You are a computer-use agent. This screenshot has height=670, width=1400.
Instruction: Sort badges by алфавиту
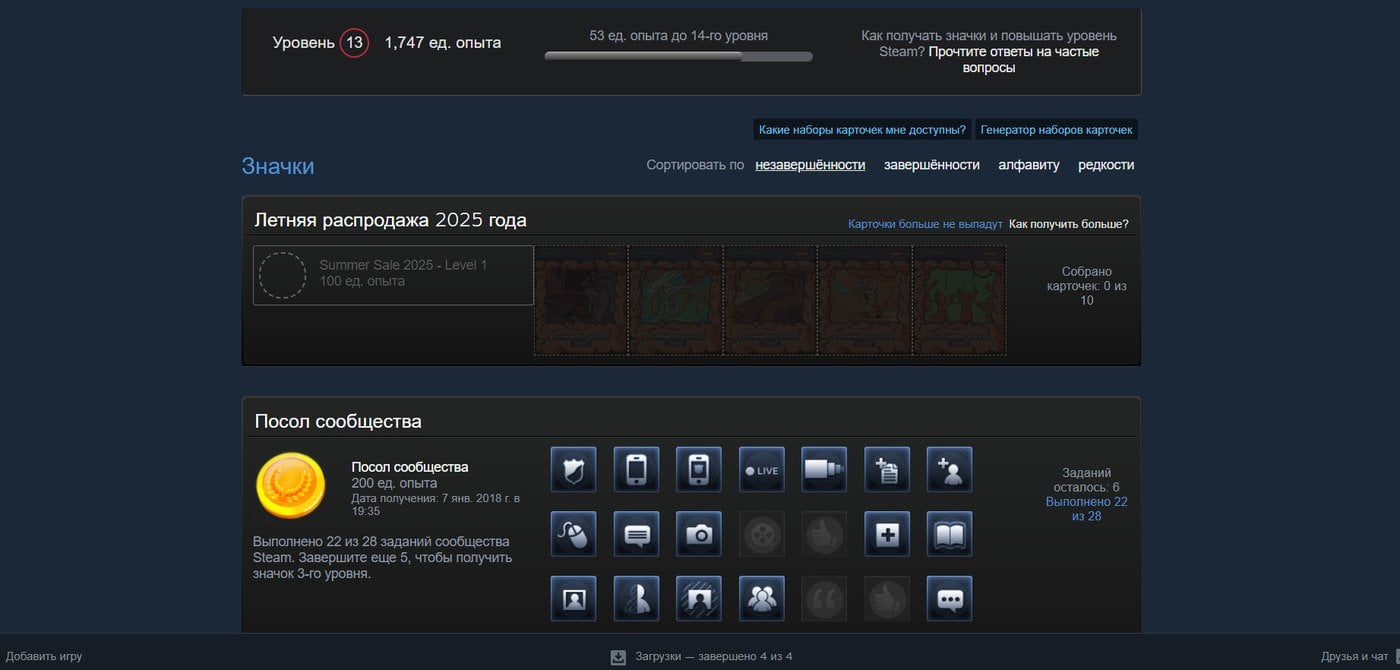pyautogui.click(x=1029, y=165)
